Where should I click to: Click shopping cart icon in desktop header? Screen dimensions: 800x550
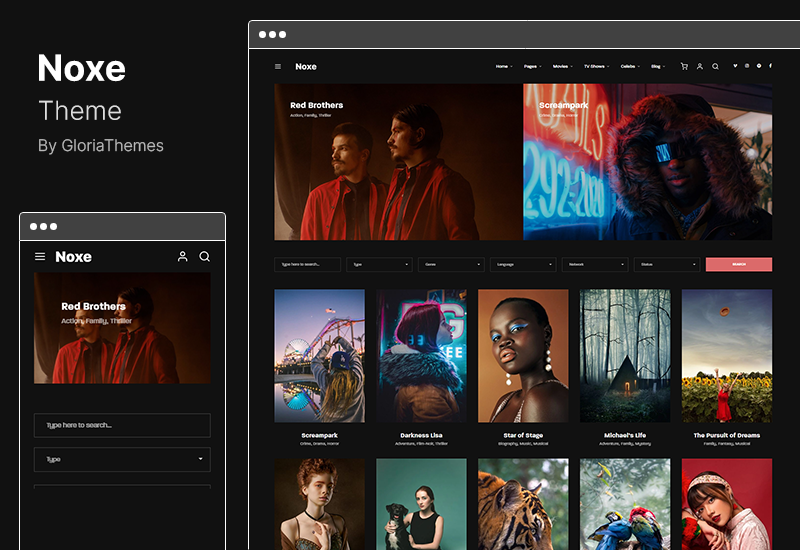684,67
